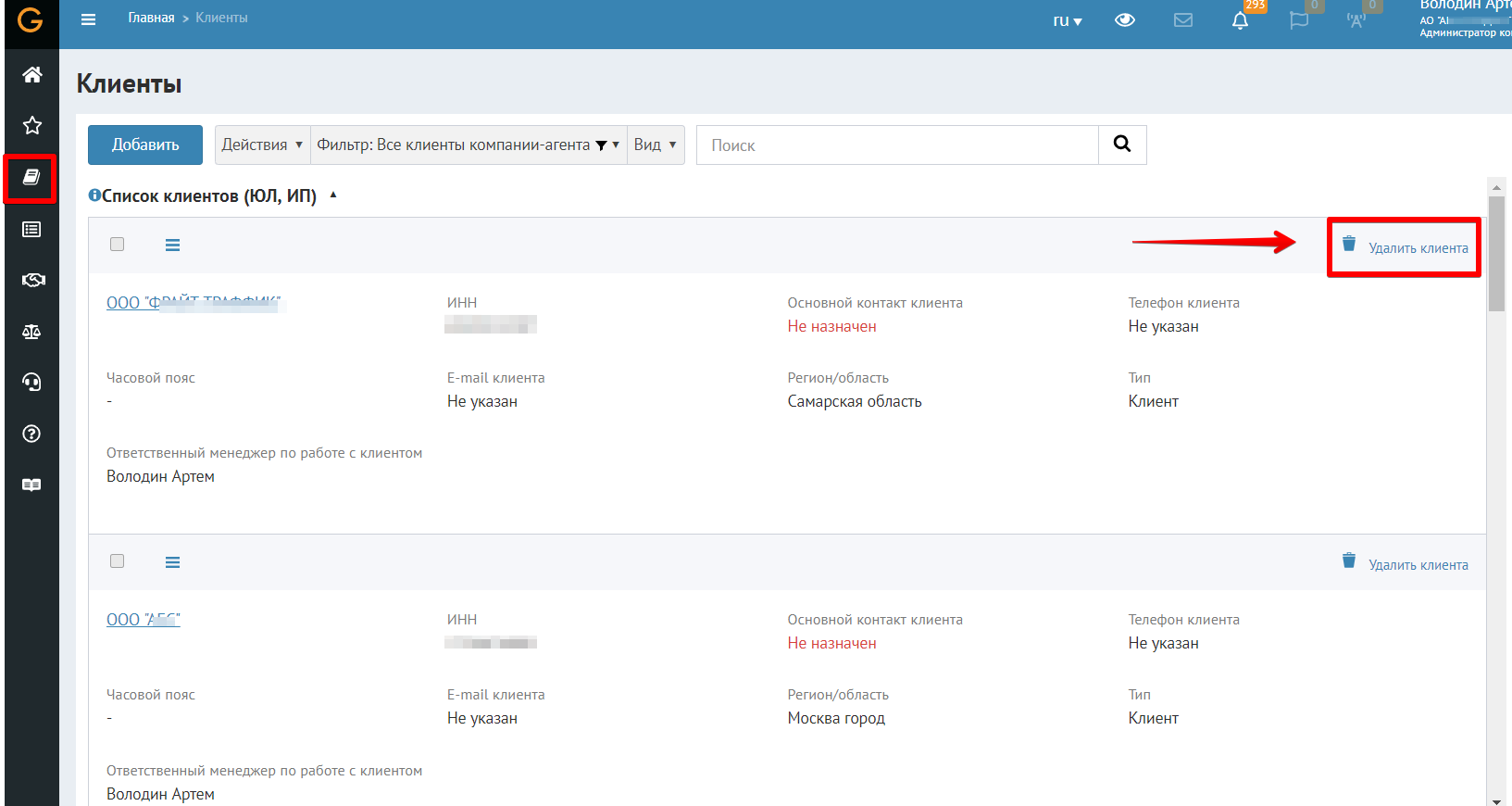This screenshot has height=806, width=1512.
Task: Open the Действия dropdown
Action: point(263,145)
